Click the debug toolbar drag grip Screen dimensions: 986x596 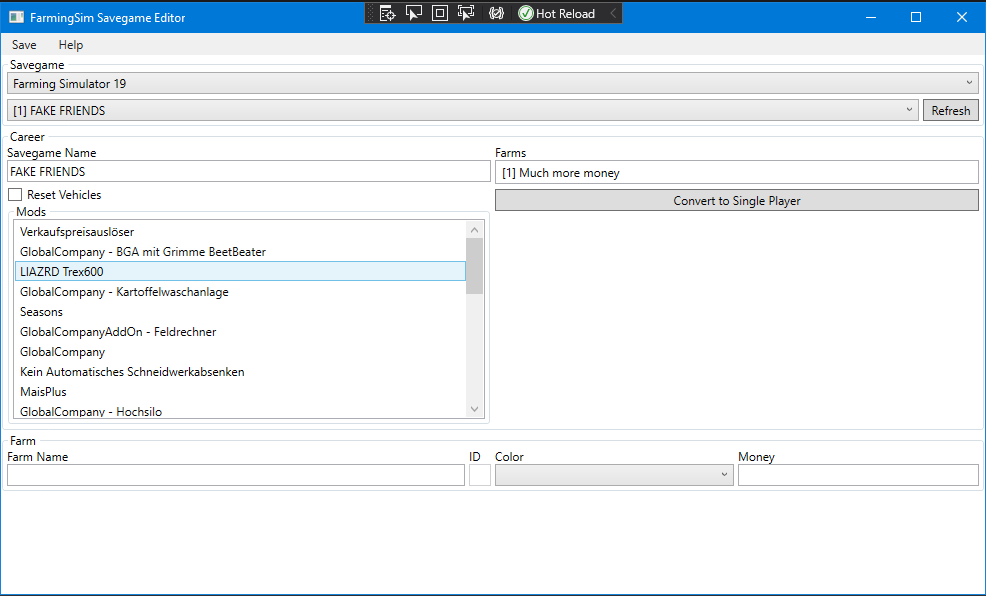(x=370, y=13)
